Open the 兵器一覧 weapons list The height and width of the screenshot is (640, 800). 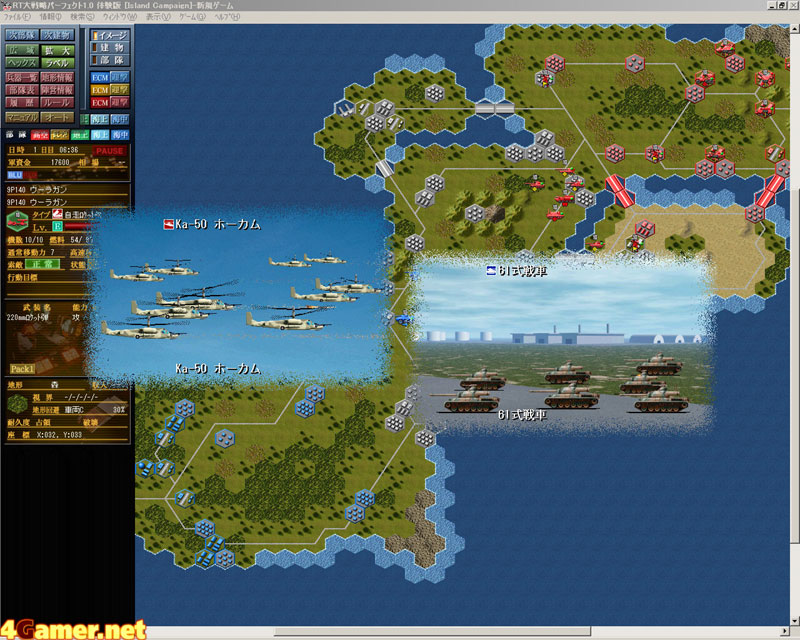(x=22, y=78)
